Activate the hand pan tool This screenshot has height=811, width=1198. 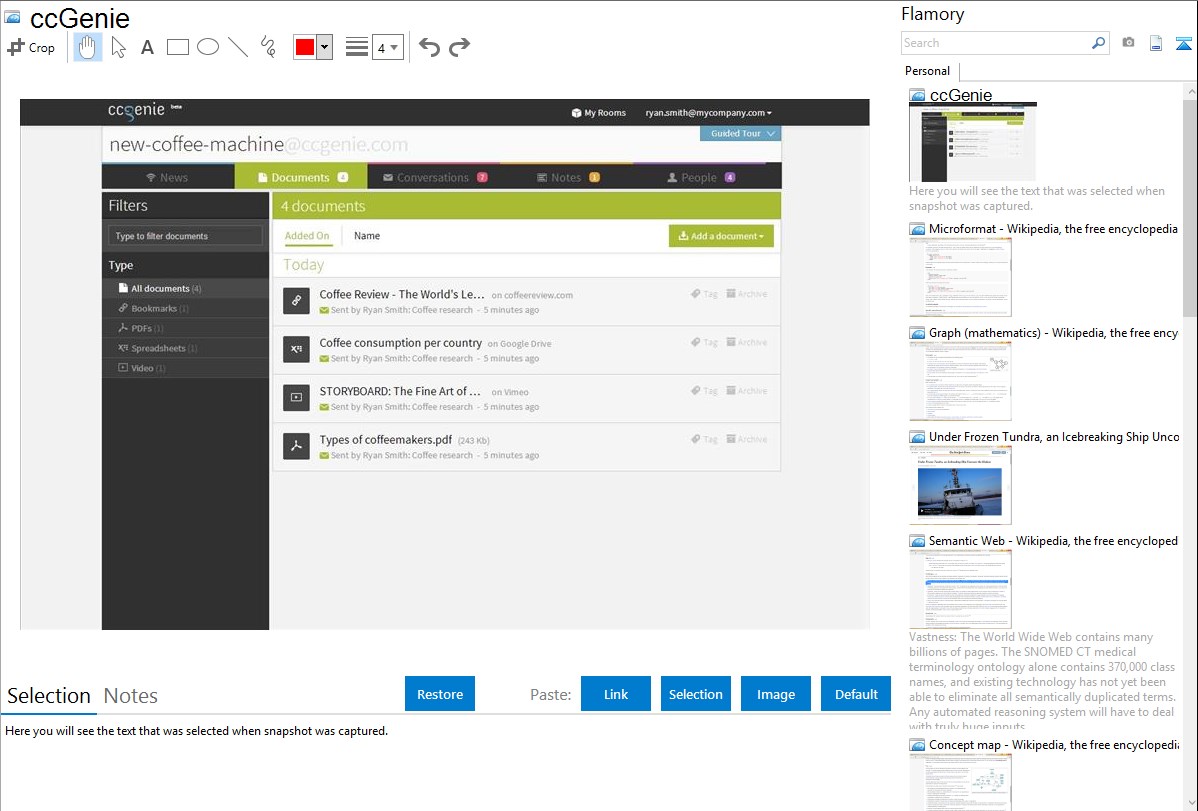pyautogui.click(x=87, y=47)
